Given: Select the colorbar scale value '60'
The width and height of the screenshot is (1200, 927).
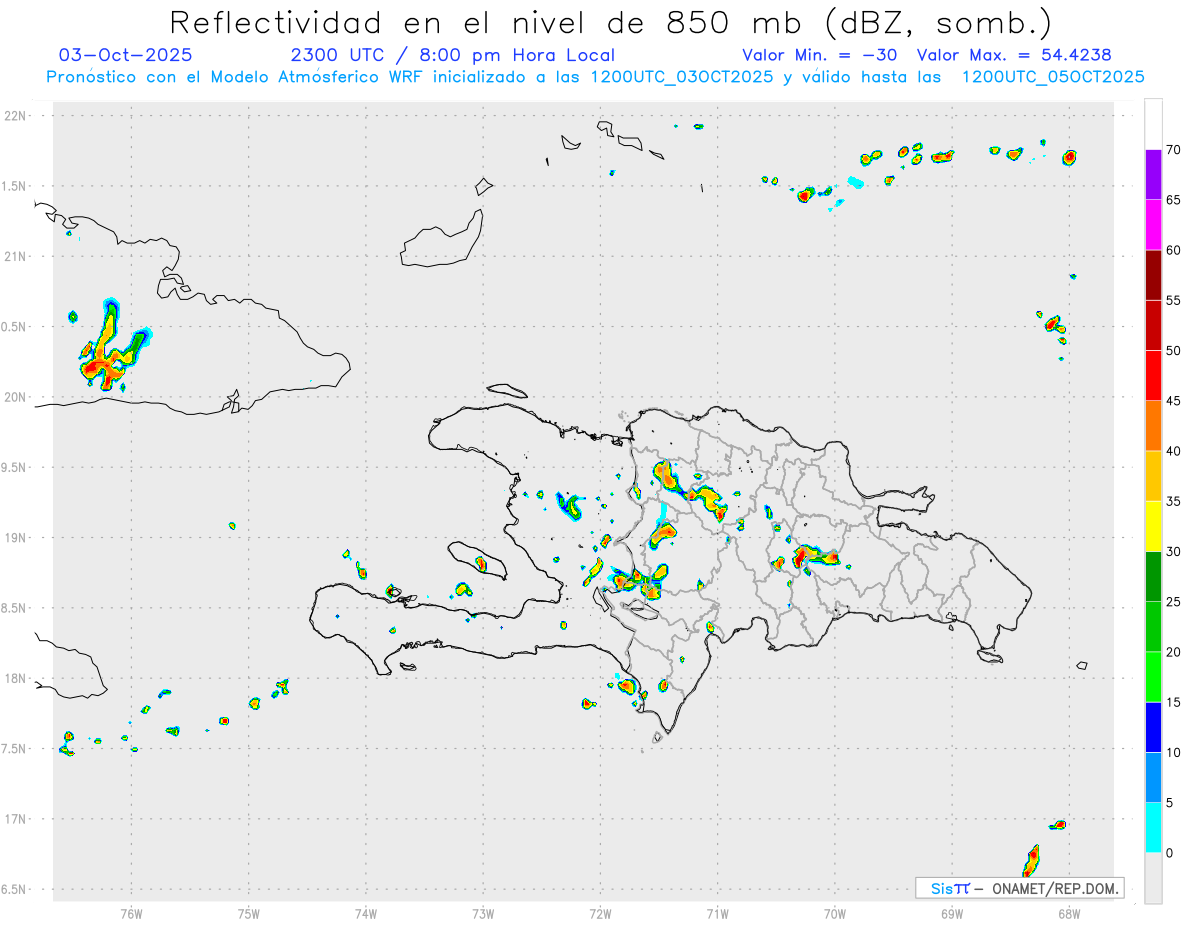Looking at the screenshot, I should tap(1174, 250).
